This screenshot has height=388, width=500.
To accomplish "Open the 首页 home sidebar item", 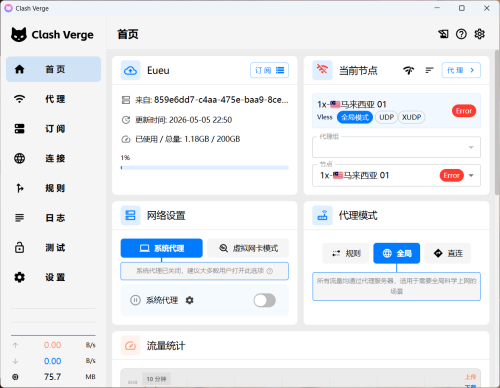I will (x=53, y=69).
